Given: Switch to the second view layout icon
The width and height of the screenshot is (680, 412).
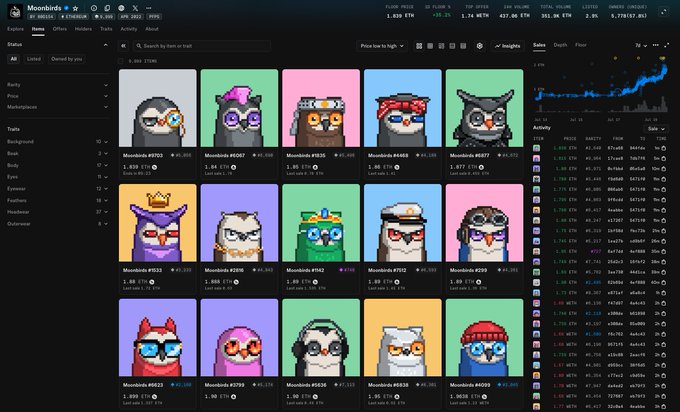Looking at the screenshot, I should tap(430, 46).
